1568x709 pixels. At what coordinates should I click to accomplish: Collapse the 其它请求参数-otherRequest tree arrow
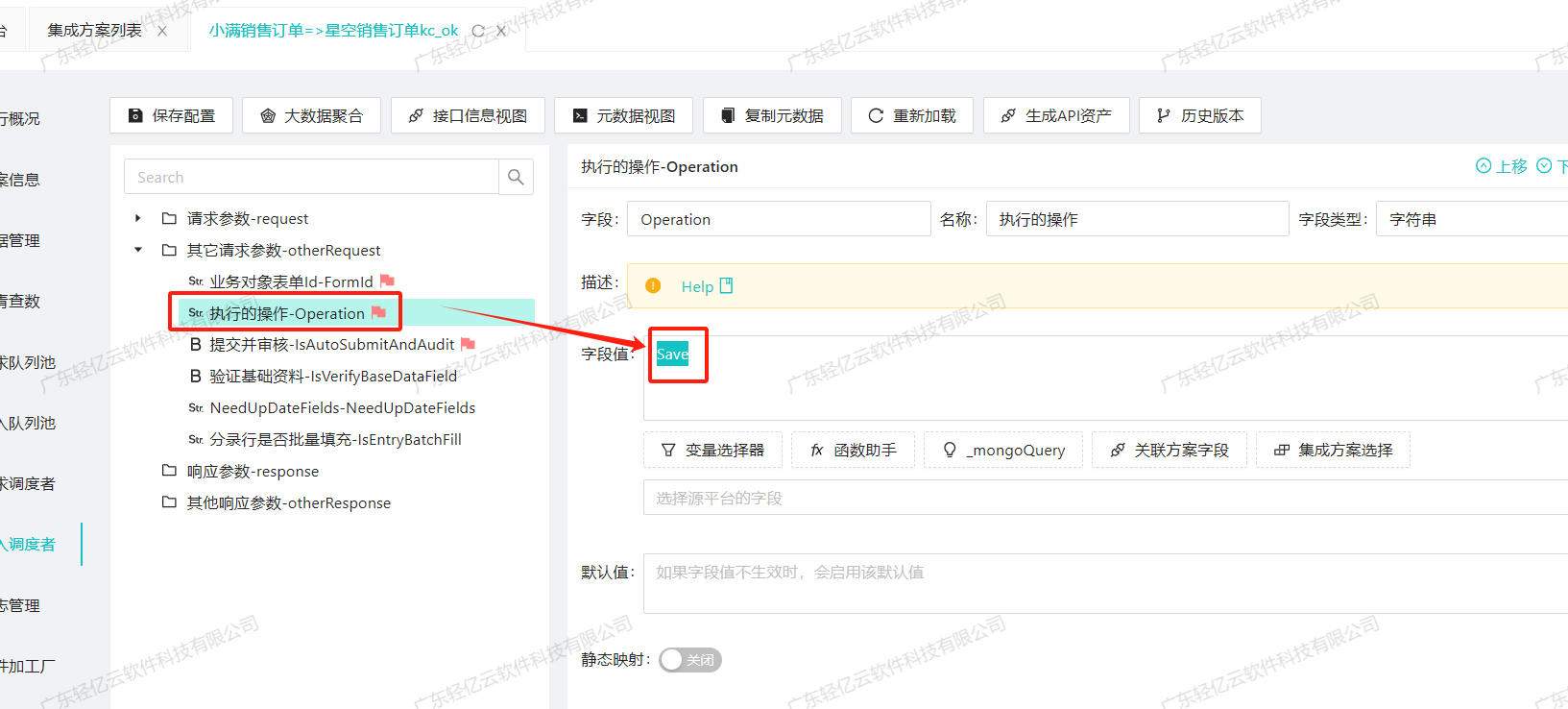pyautogui.click(x=138, y=250)
